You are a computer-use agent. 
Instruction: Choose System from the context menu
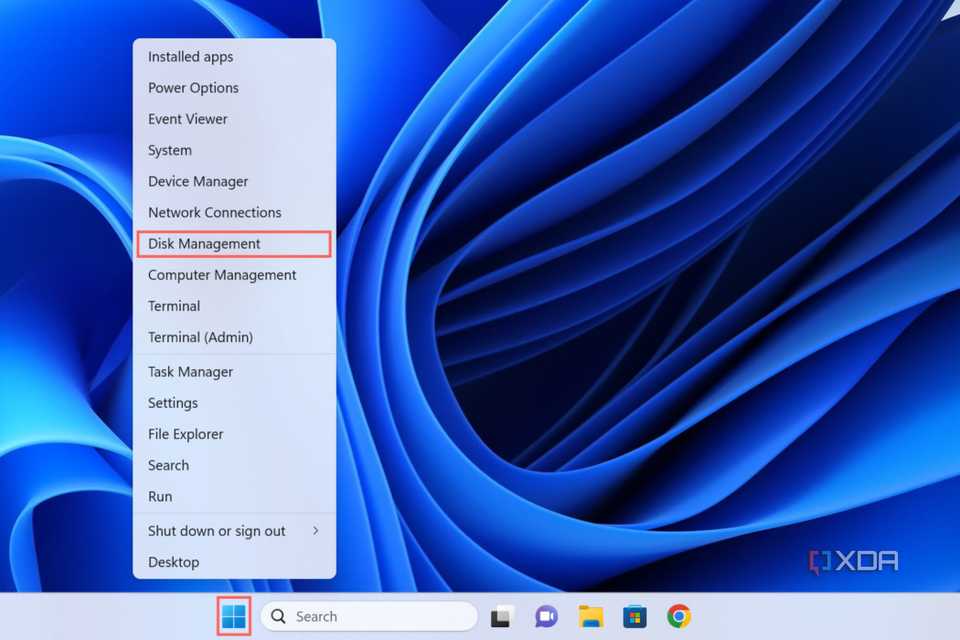point(234,150)
